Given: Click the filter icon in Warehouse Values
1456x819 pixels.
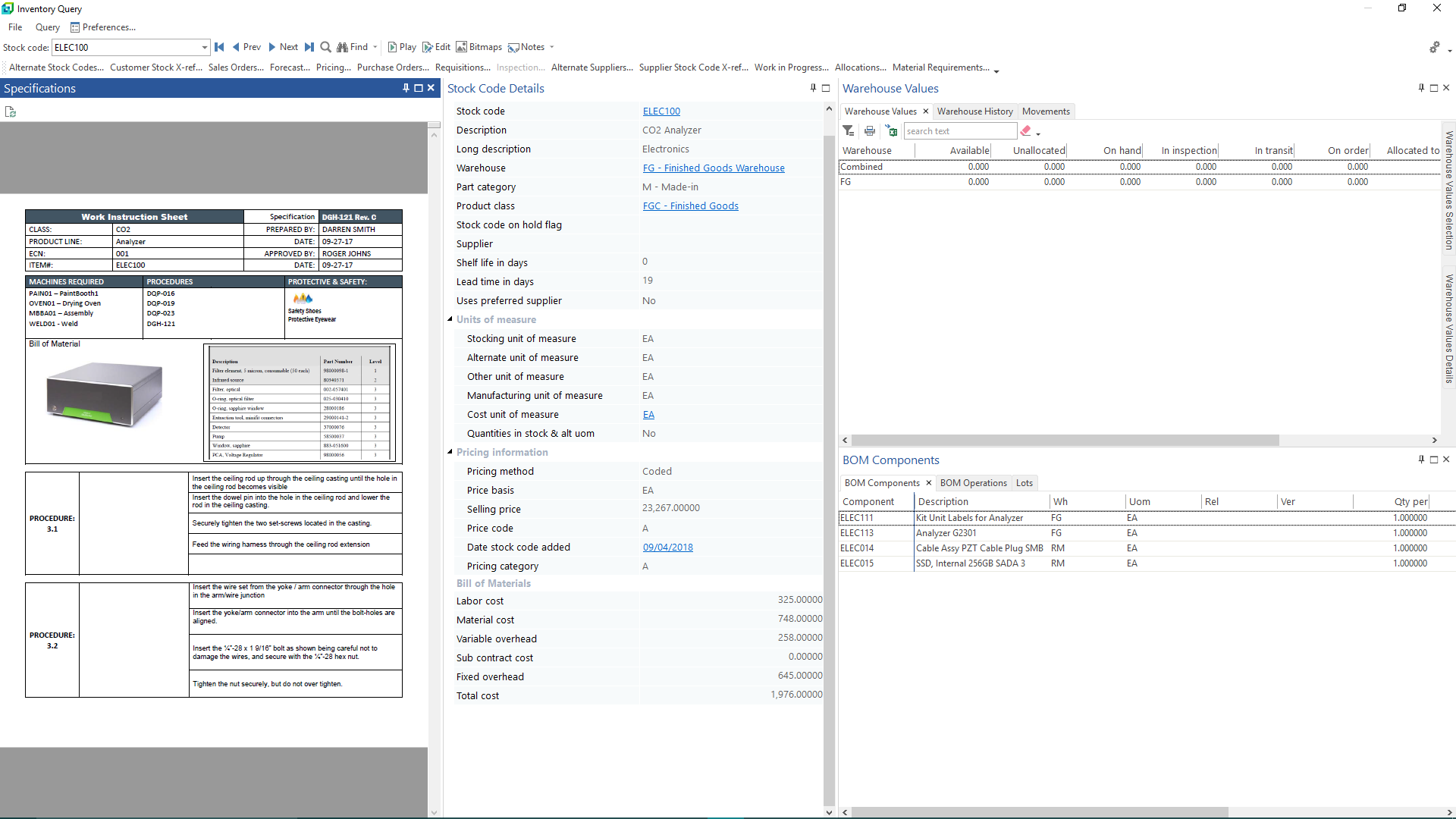Looking at the screenshot, I should pyautogui.click(x=849, y=131).
